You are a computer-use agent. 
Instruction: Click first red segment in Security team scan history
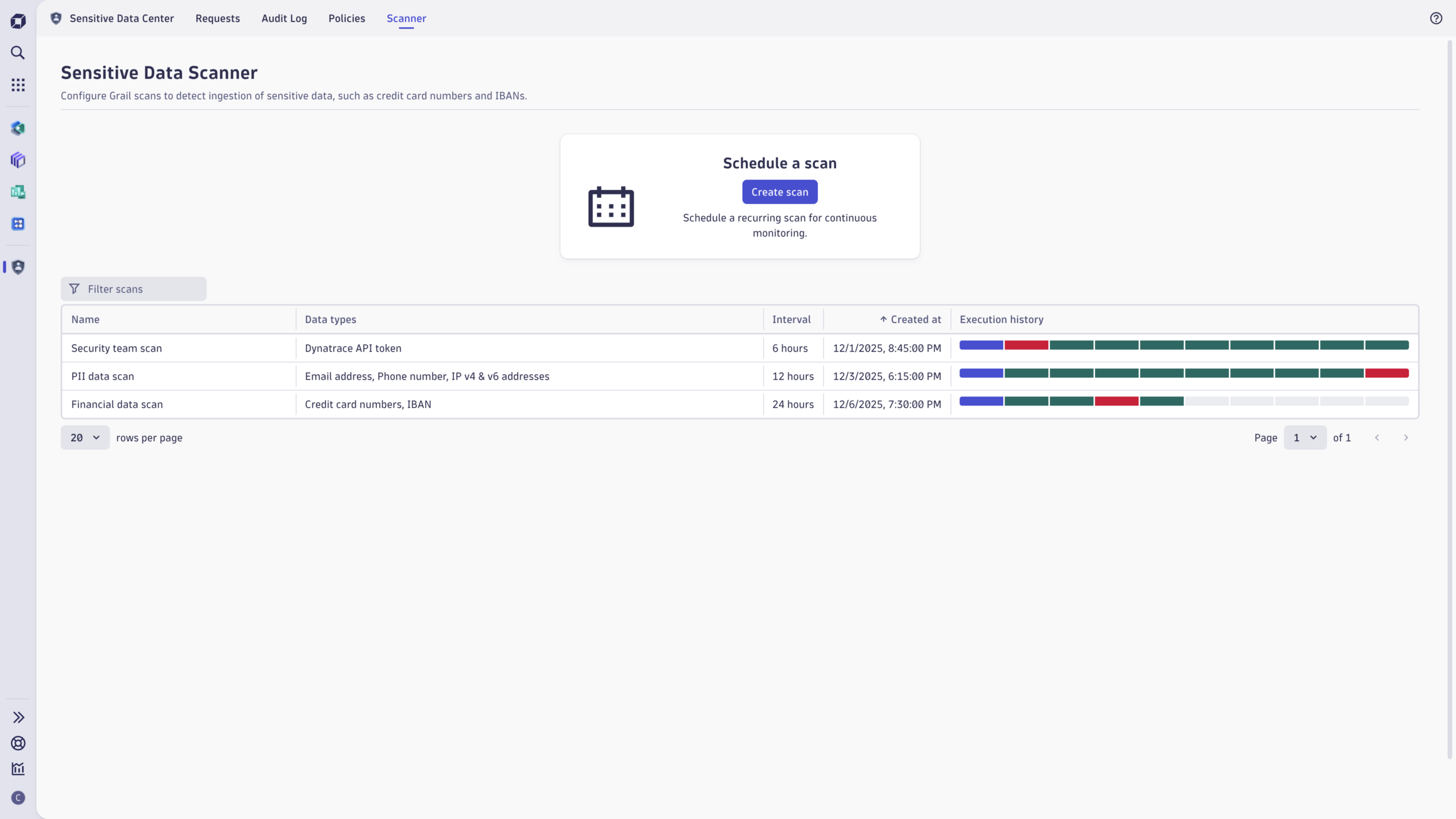click(1026, 345)
